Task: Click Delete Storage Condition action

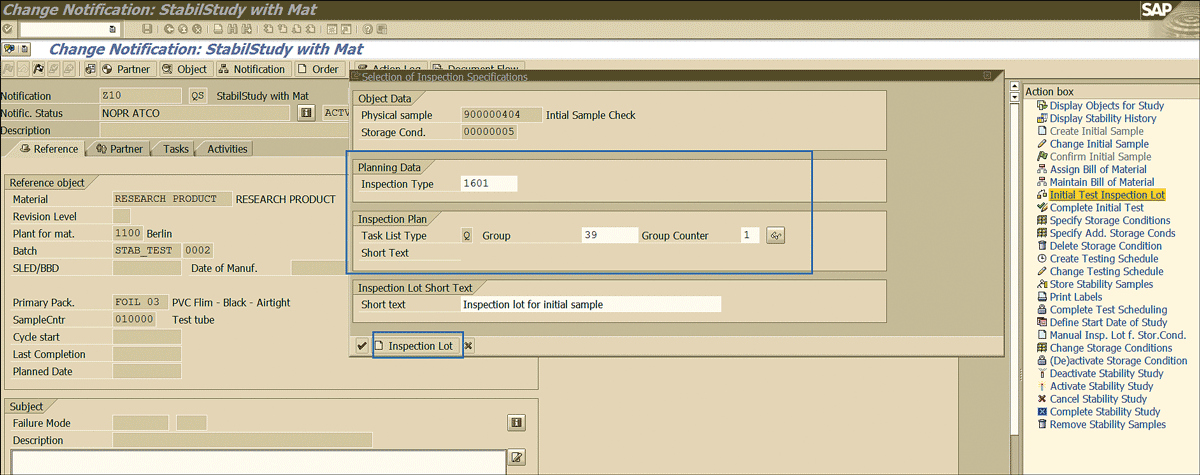Action: (x=1106, y=246)
